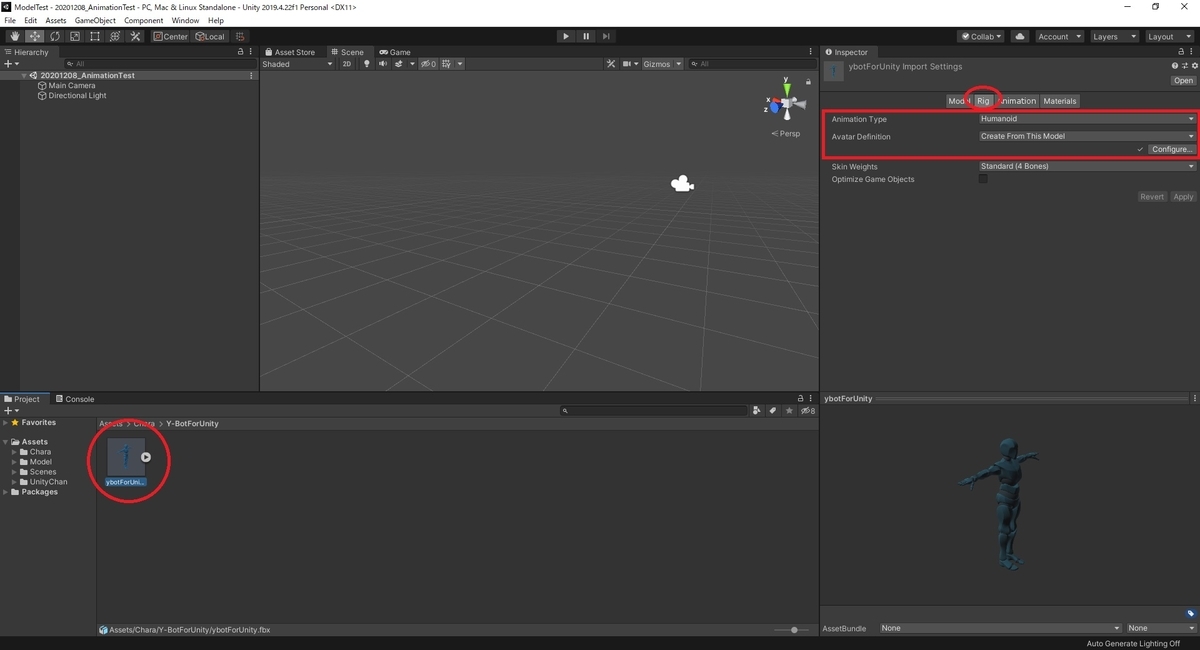Open the Window menu
The image size is (1200, 650).
pos(185,20)
